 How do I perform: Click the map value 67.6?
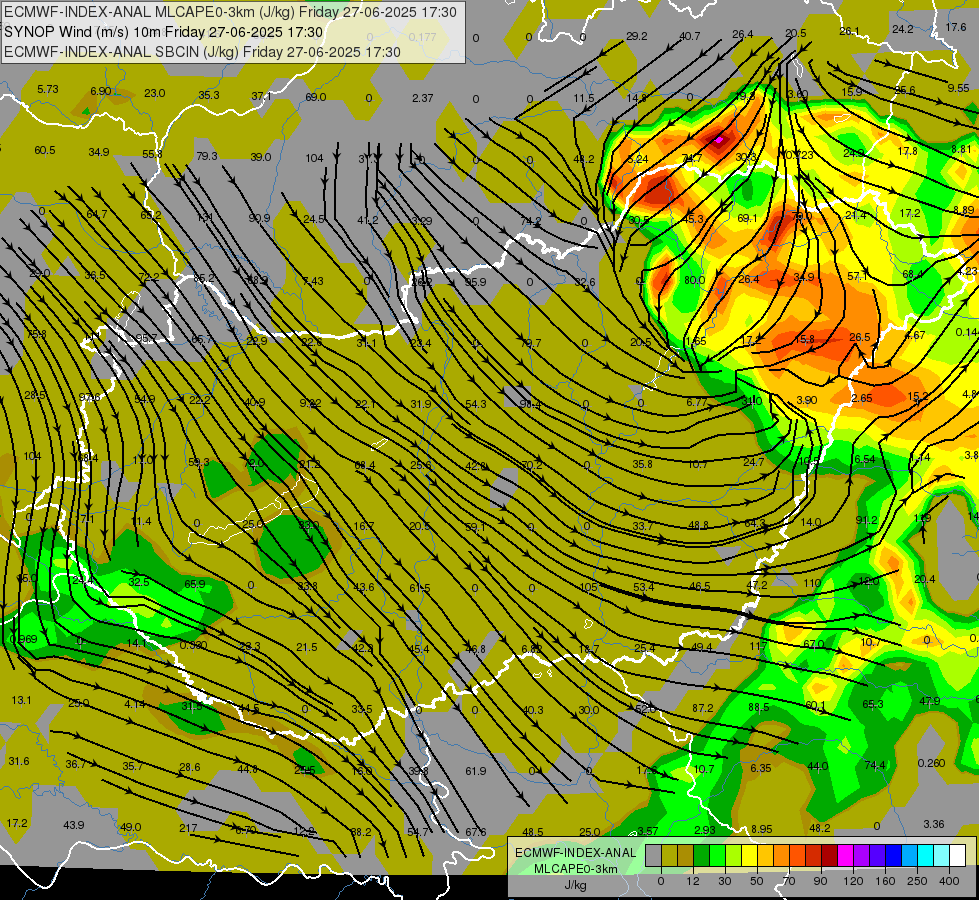(x=476, y=832)
